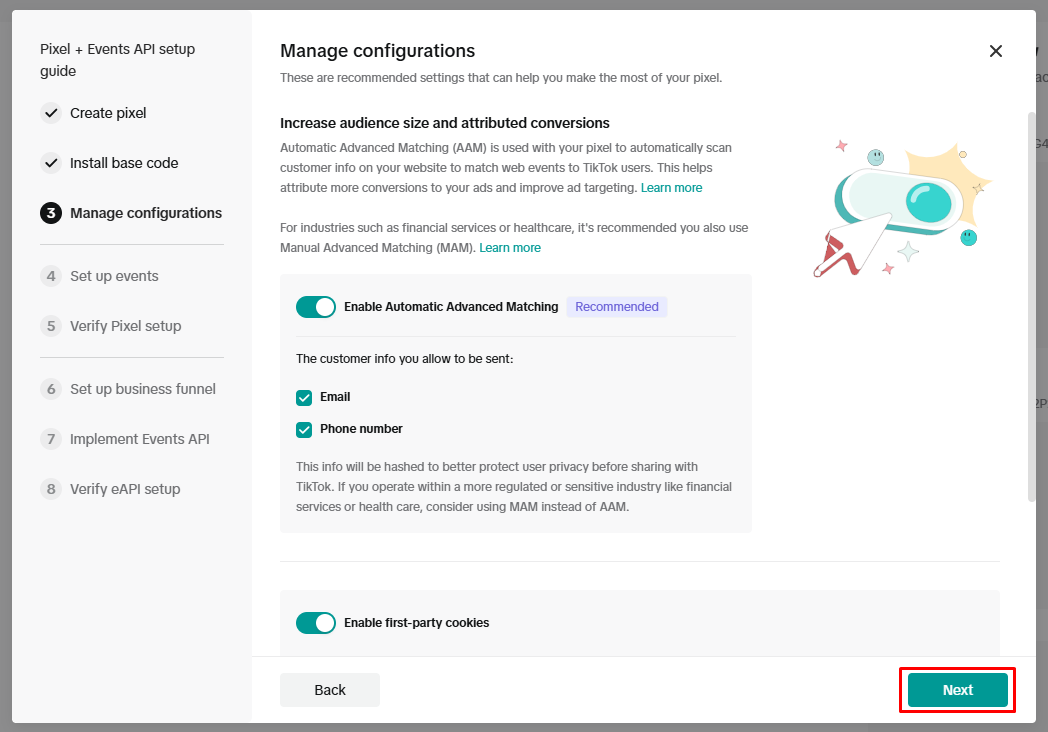Click the step 7 number circle
The width and height of the screenshot is (1048, 732).
tap(51, 439)
